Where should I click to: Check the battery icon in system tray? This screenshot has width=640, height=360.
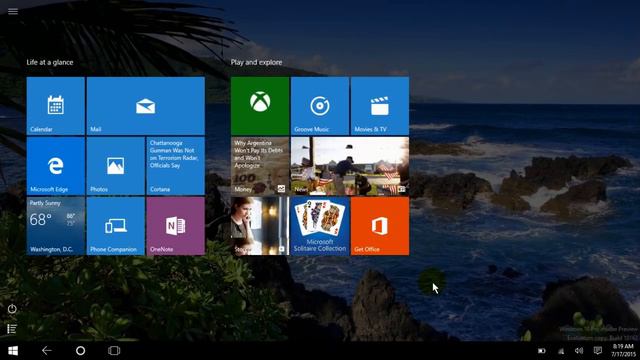click(542, 351)
